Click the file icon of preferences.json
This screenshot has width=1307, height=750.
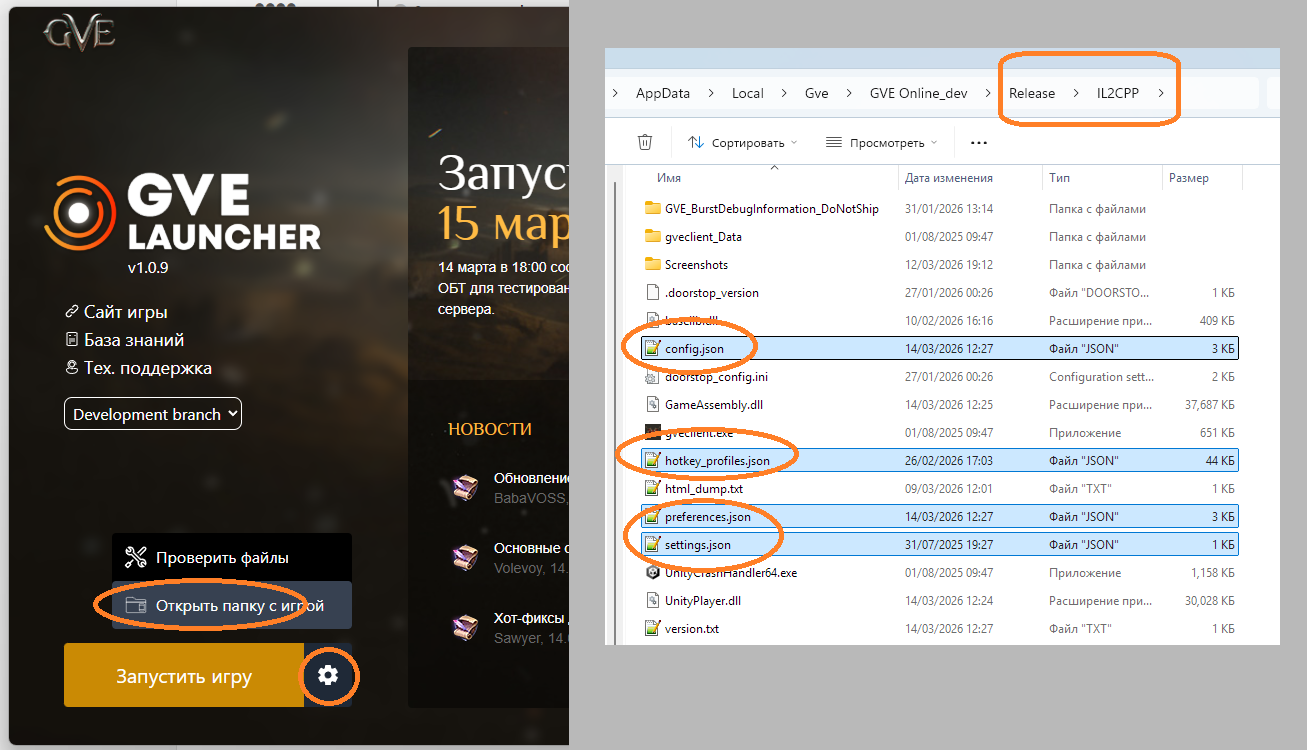(x=653, y=517)
